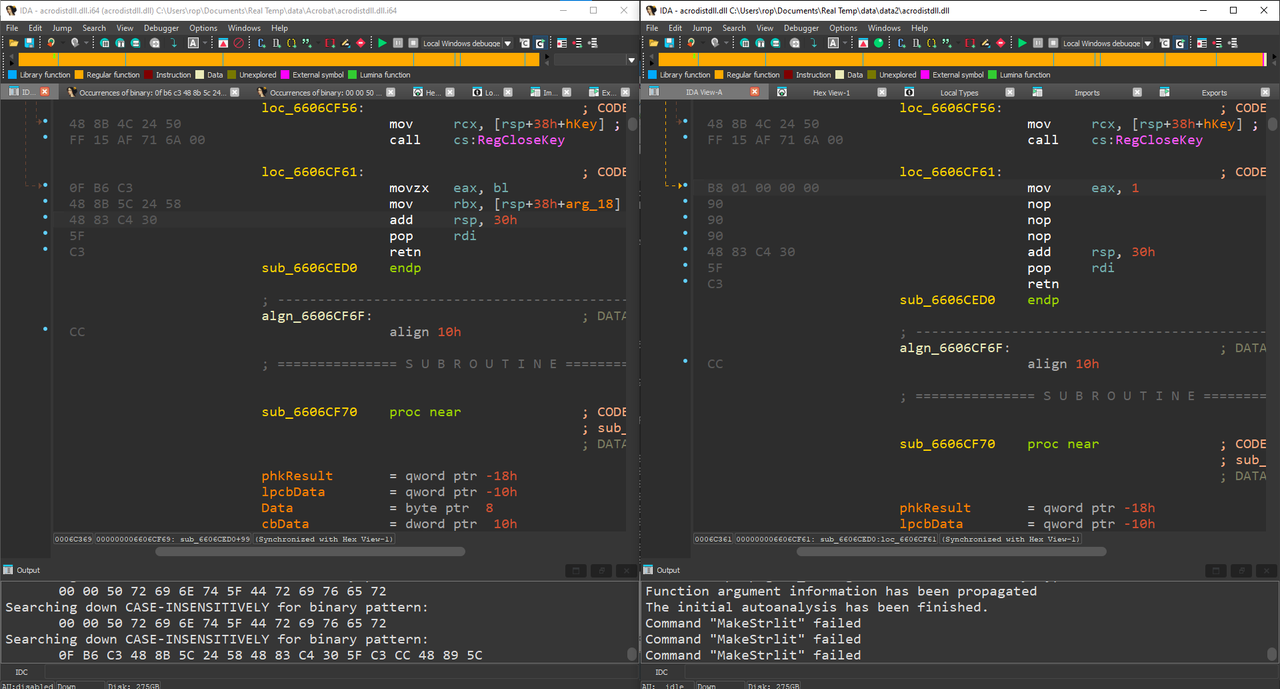
Task: Close the IDA View-A tab in right window
Action: (x=754, y=92)
